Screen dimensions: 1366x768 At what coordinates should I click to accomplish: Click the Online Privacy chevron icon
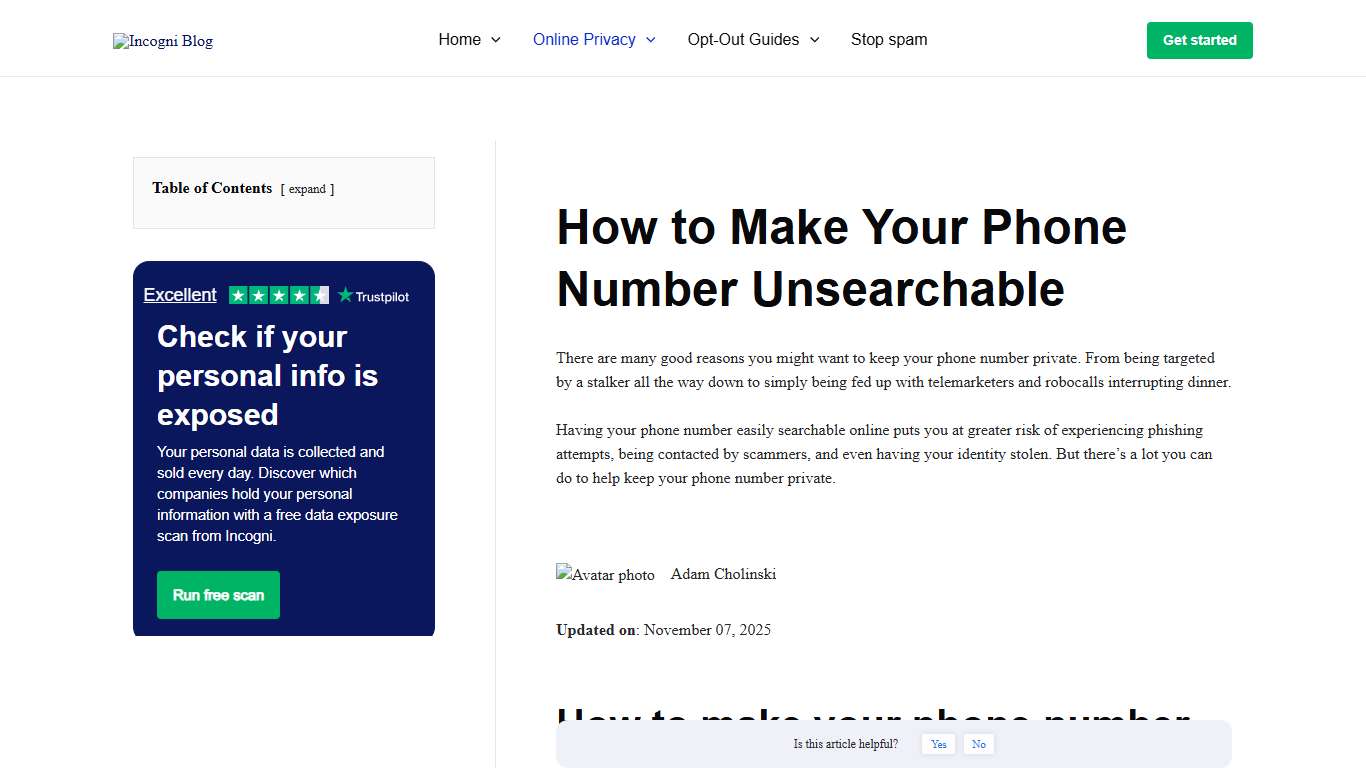[650, 40]
